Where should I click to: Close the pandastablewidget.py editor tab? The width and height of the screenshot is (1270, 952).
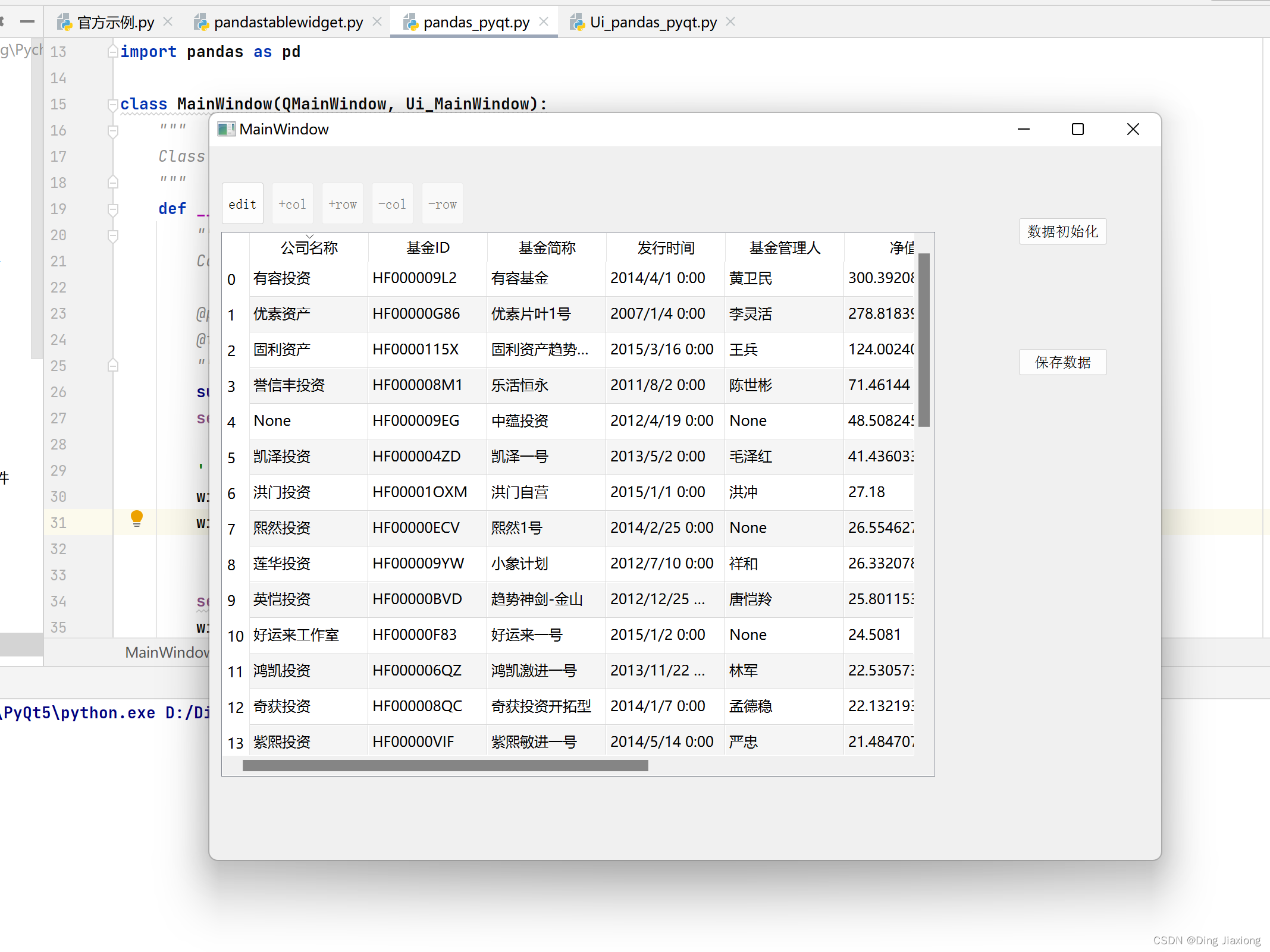click(377, 21)
